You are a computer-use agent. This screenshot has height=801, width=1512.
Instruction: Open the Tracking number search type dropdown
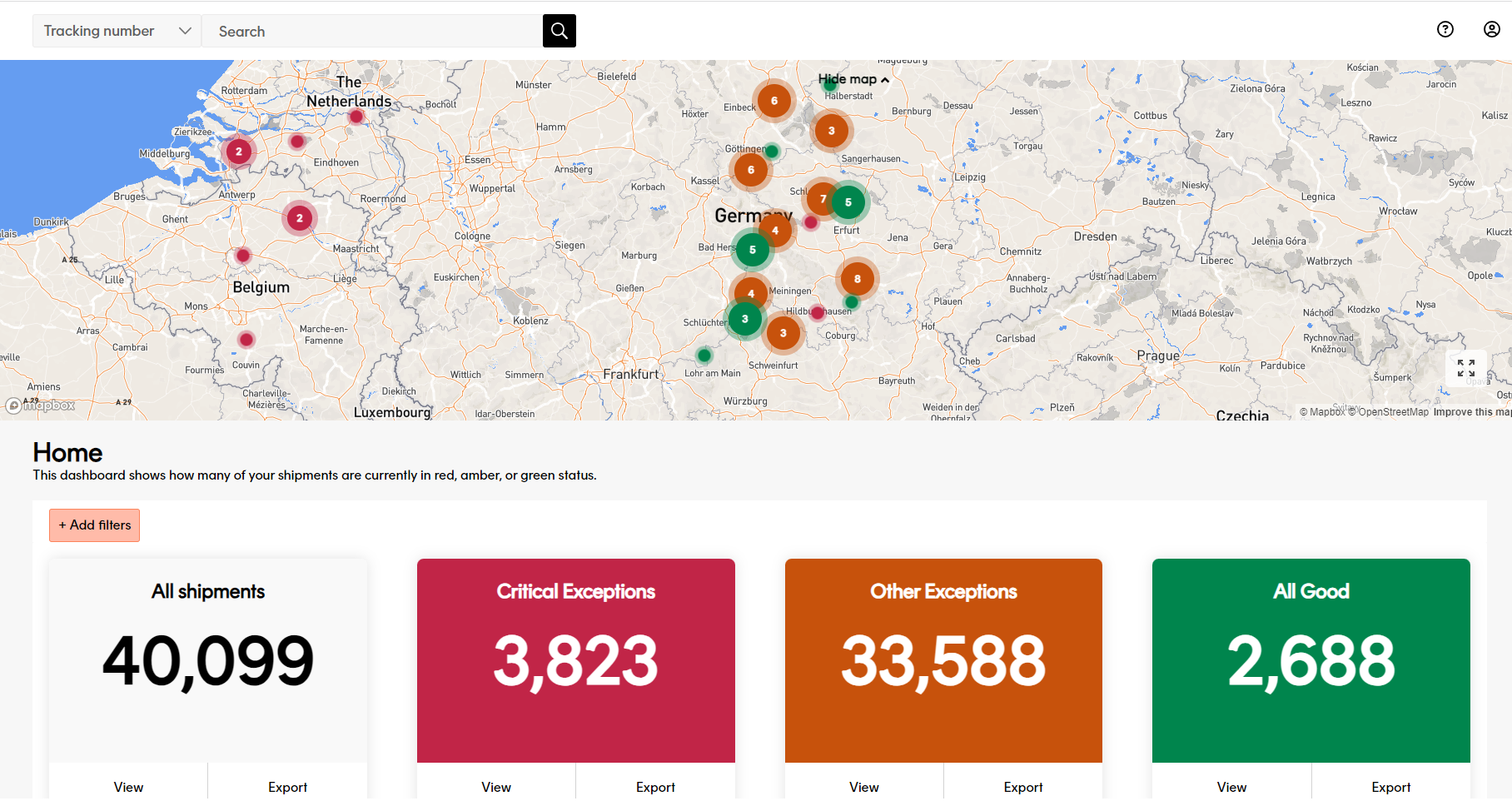tap(116, 30)
